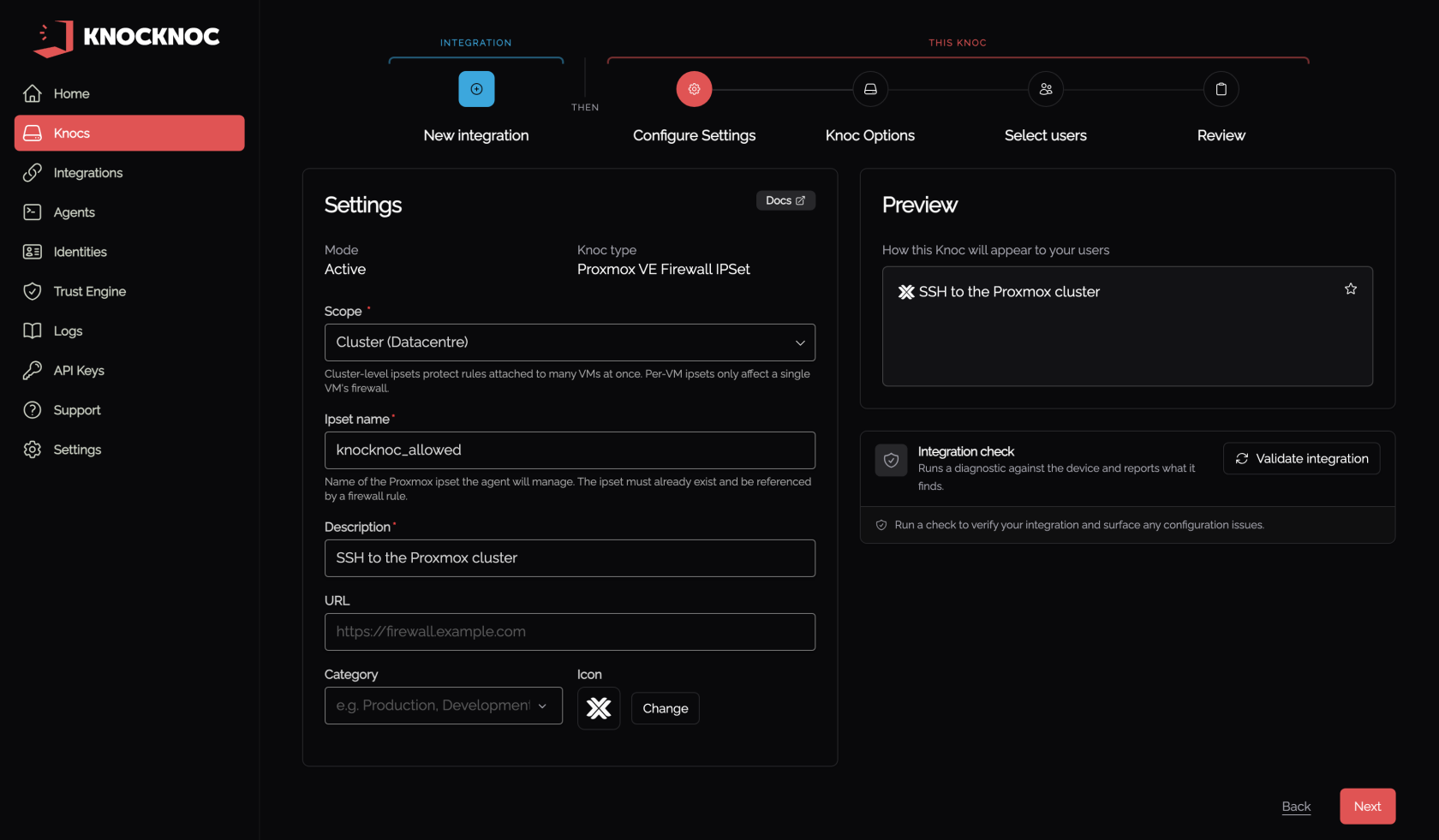Click the Knoc Options step label

pos(870,135)
